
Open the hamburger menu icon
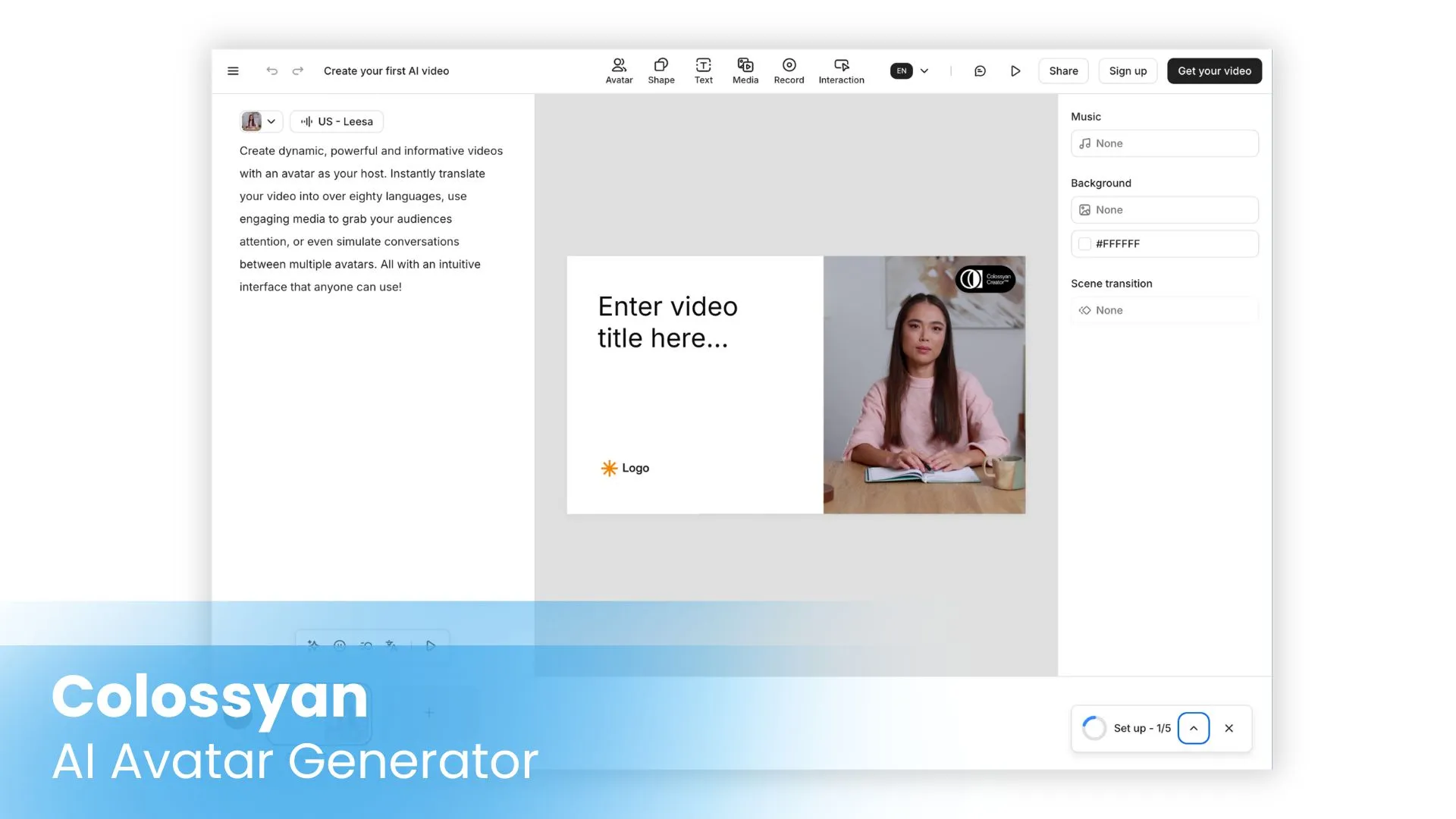(x=233, y=71)
